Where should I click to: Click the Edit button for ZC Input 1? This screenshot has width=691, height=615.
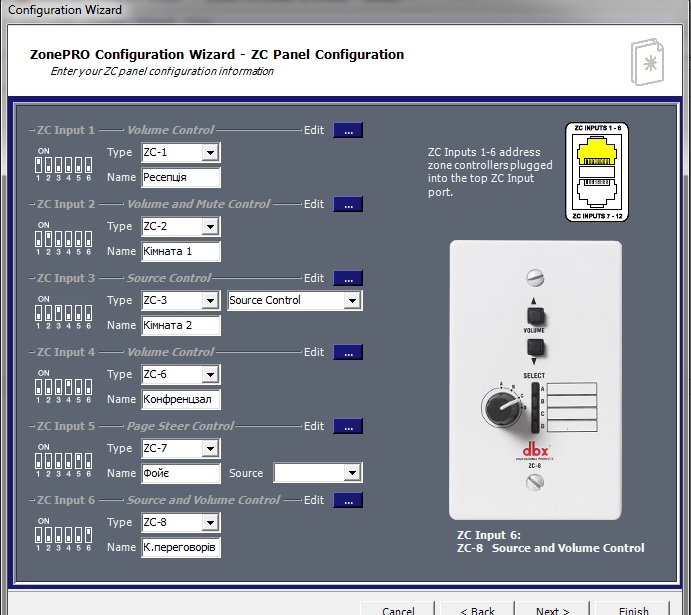[347, 130]
